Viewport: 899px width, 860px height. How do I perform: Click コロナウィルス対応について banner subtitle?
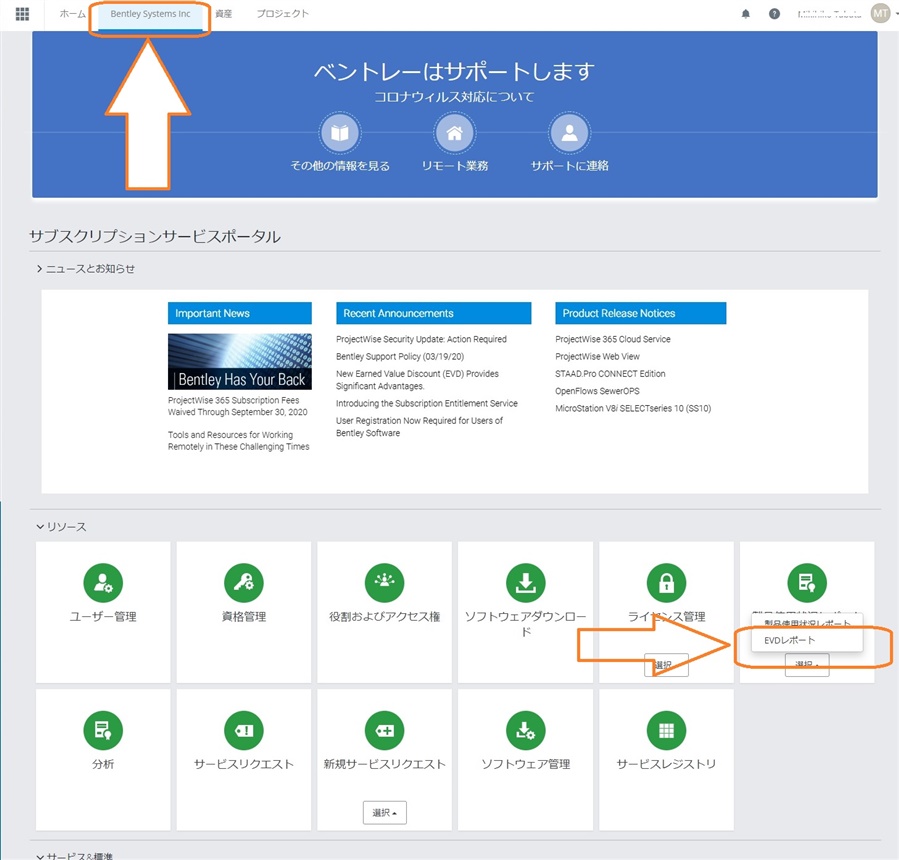pyautogui.click(x=454, y=97)
